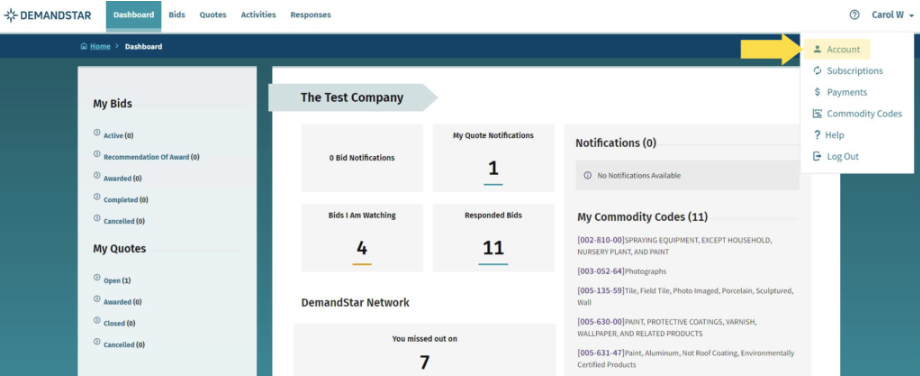This screenshot has width=920, height=376.
Task: Click the Help question mark in dropdown
Action: [817, 135]
